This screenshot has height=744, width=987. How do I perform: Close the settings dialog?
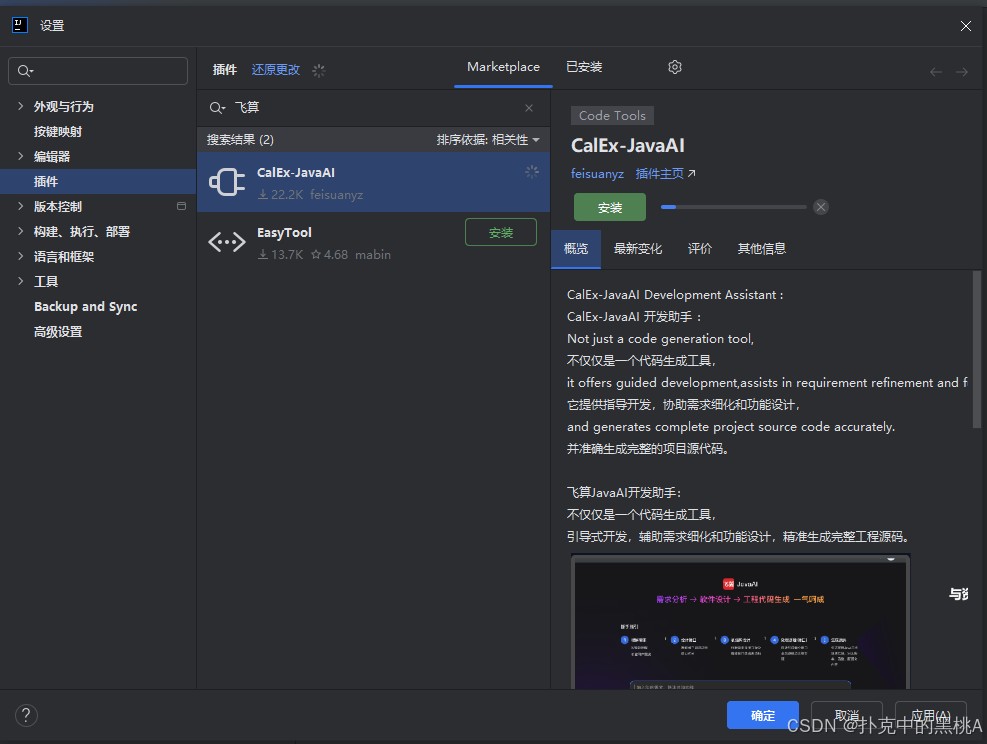[966, 26]
